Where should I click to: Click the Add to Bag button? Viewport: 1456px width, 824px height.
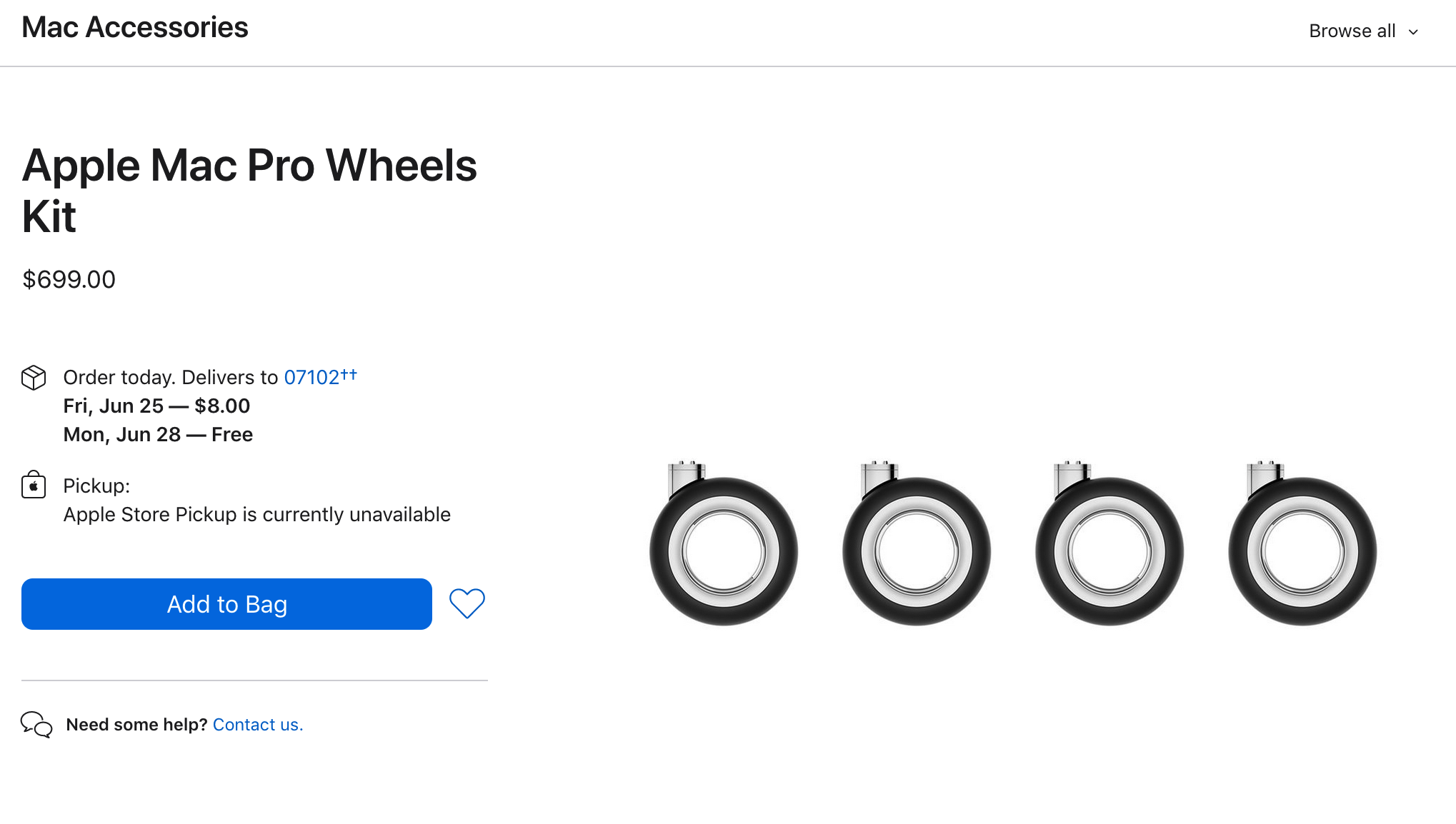coord(226,604)
